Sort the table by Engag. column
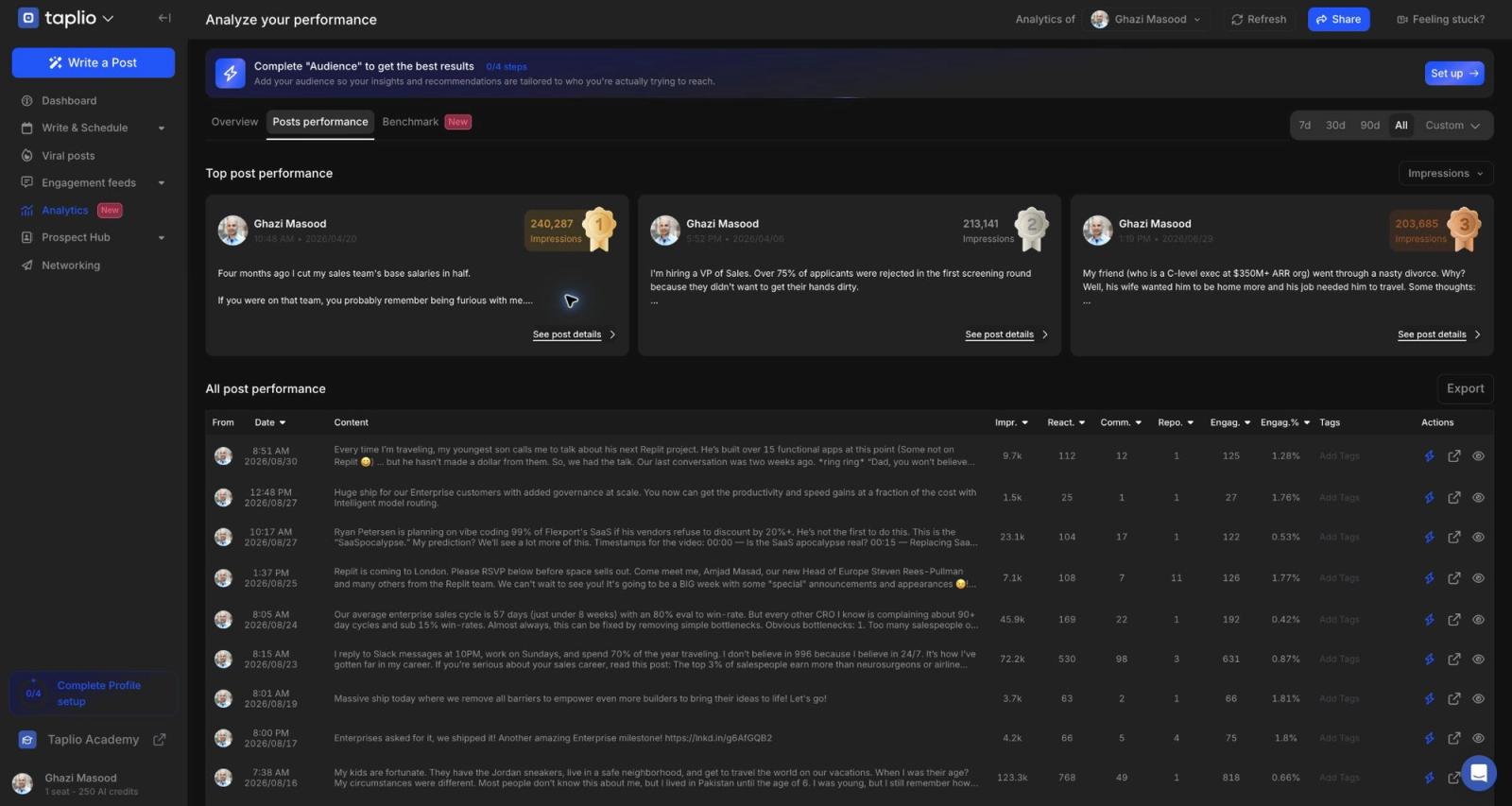 point(1230,422)
